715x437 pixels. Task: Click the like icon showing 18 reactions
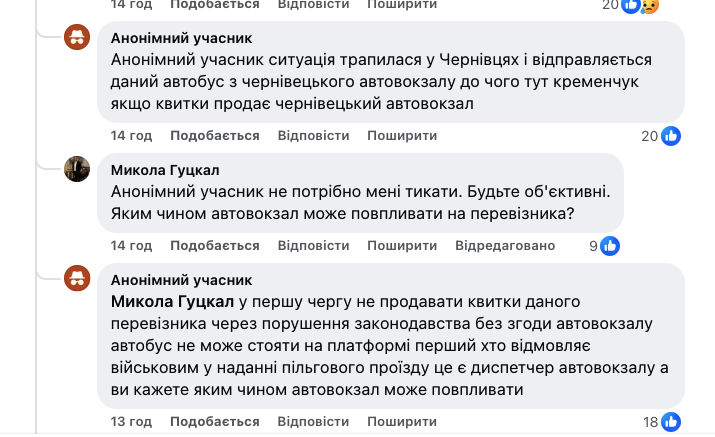tap(671, 422)
